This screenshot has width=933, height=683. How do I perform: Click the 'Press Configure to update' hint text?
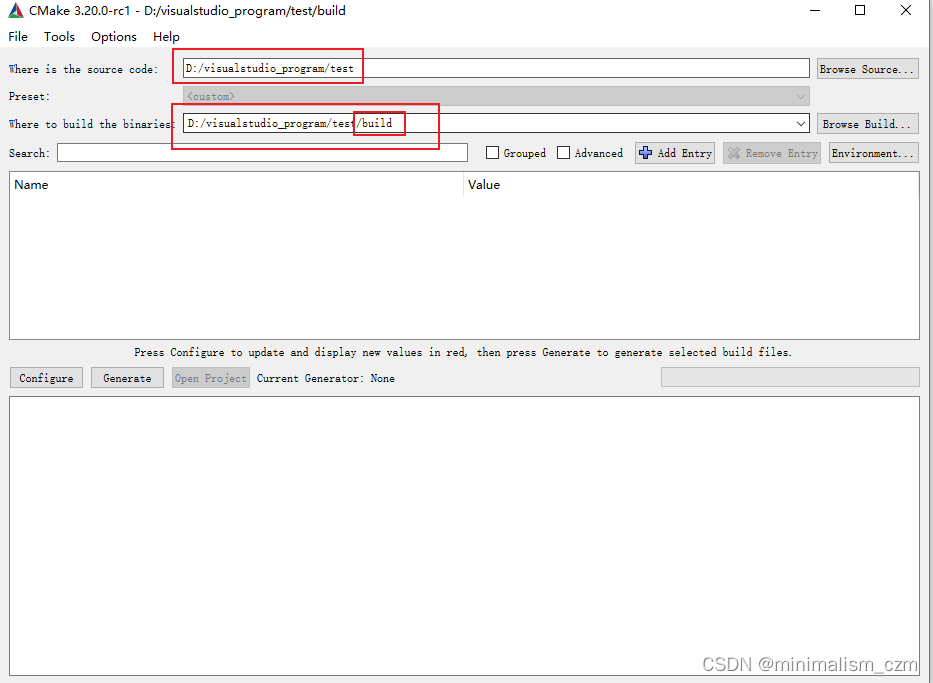(x=463, y=352)
